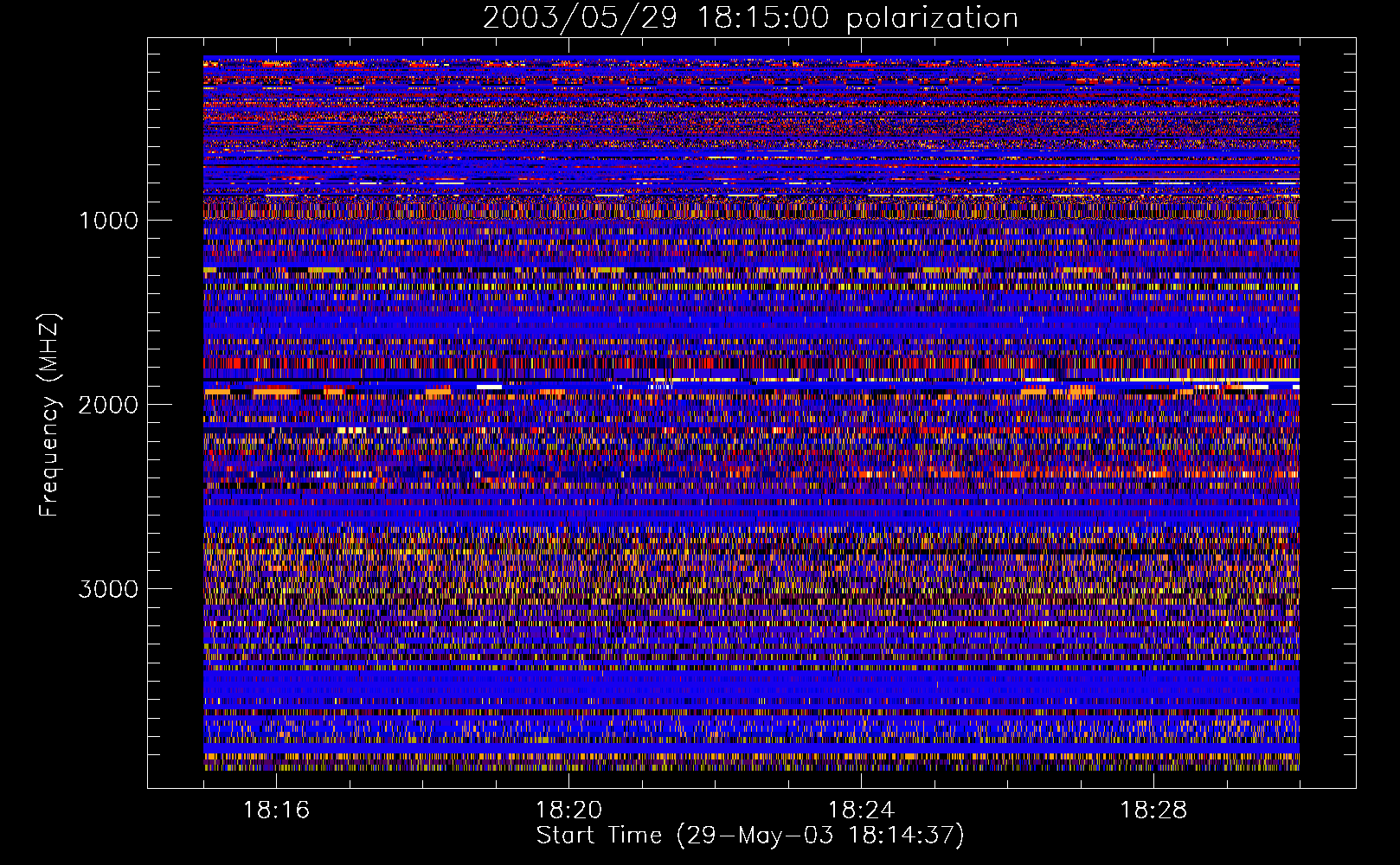Select the 'Start Time (29-May-03 18:14:37)' label
1400x865 pixels.
click(750, 836)
